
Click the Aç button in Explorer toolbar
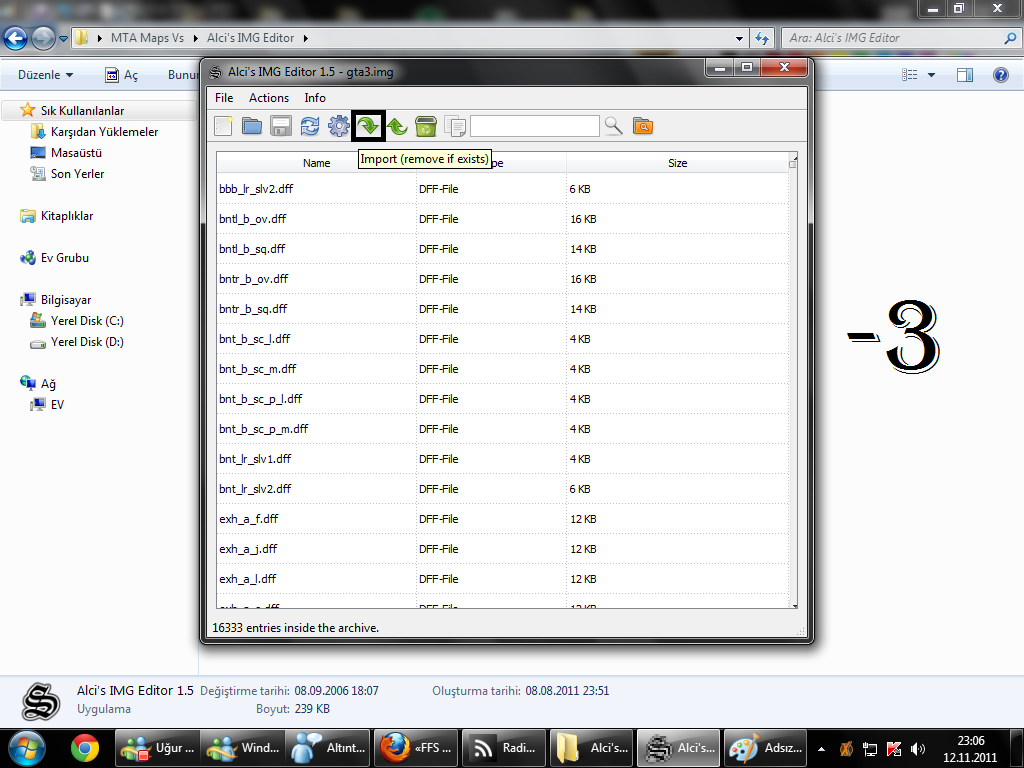click(122, 74)
